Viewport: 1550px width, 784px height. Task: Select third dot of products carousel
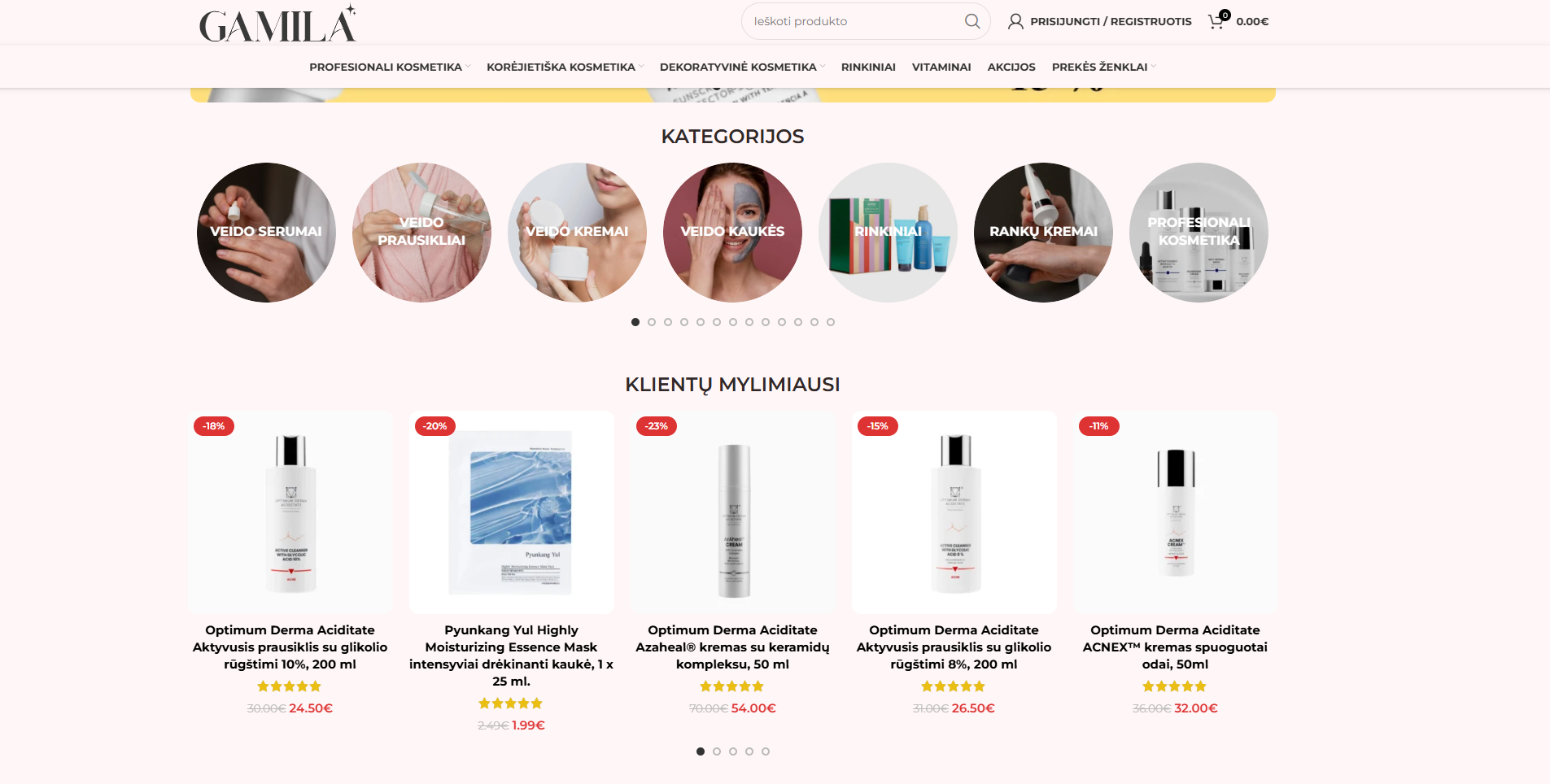733,751
